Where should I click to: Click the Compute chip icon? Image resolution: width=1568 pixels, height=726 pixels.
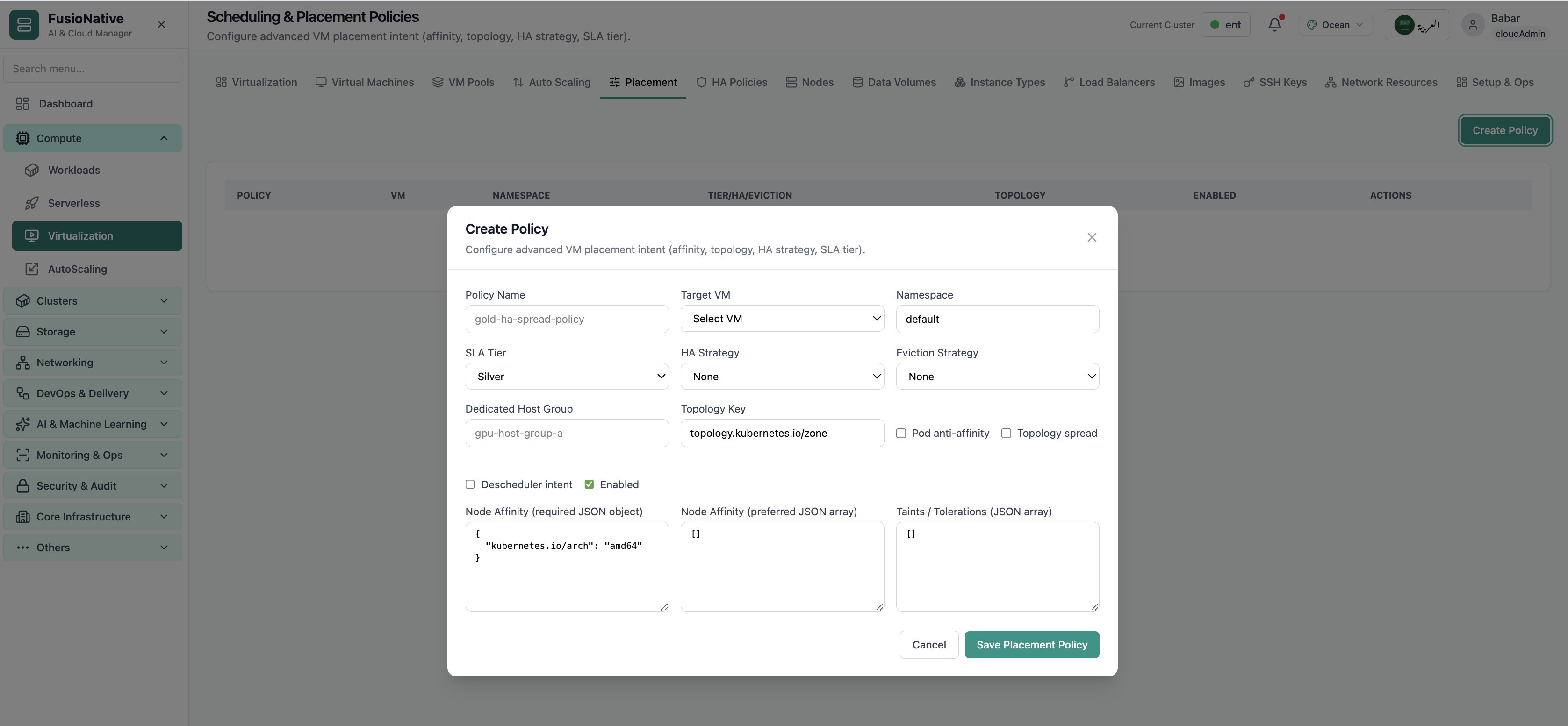pyautogui.click(x=22, y=139)
